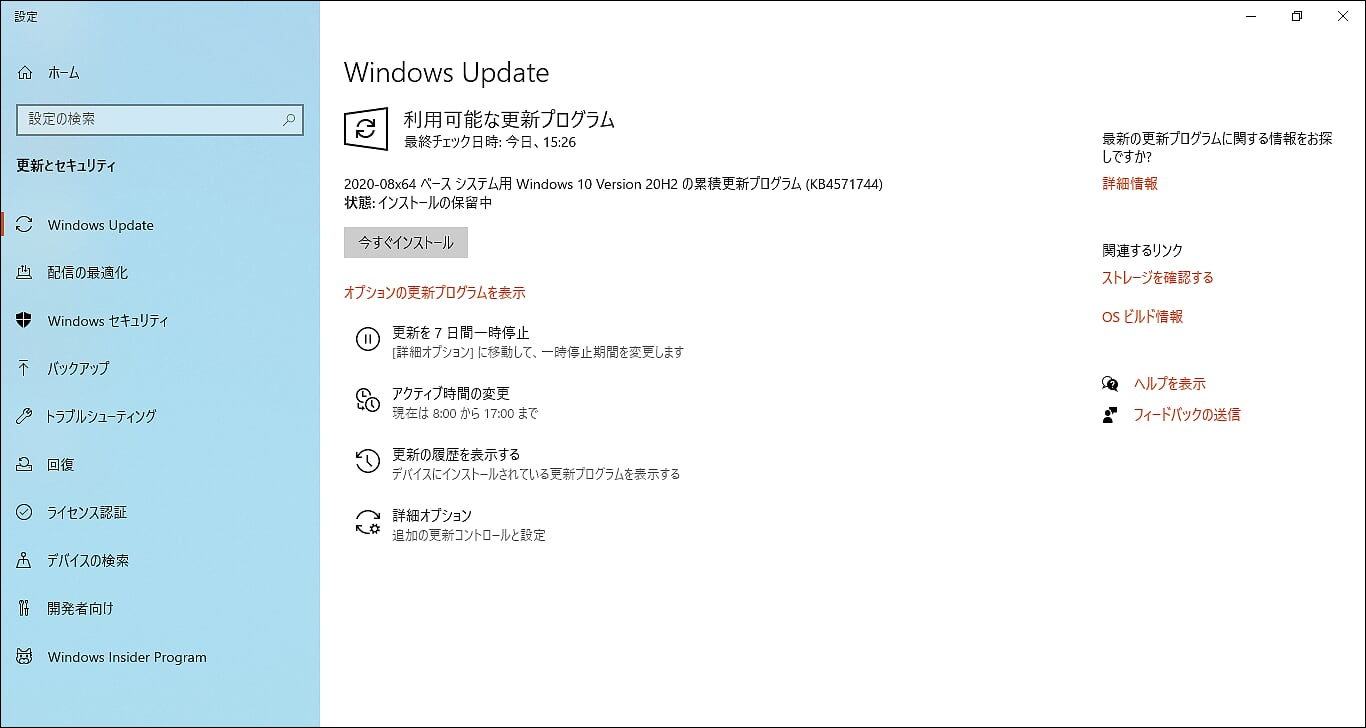Open Windows セキュリティ shield icon

point(25,321)
